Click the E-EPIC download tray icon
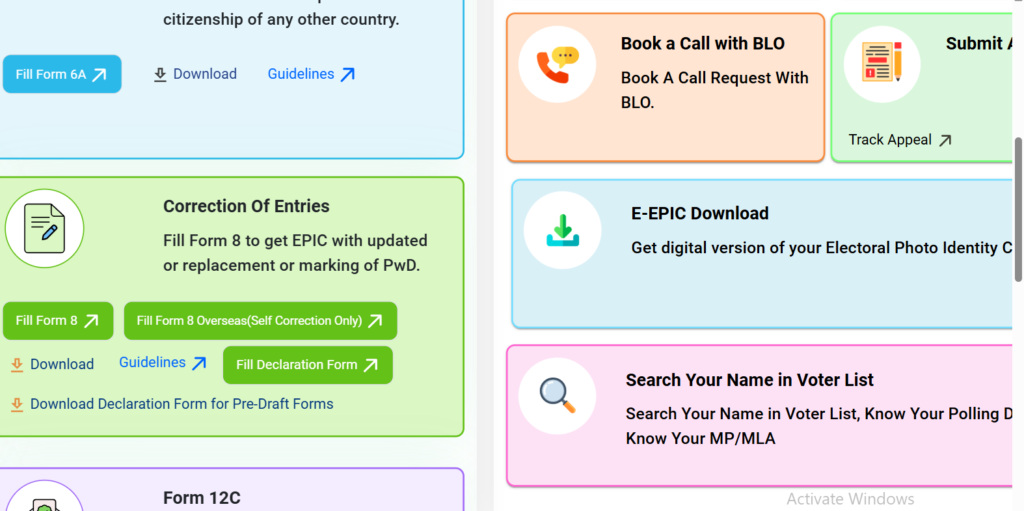This screenshot has width=1024, height=511. (562, 229)
